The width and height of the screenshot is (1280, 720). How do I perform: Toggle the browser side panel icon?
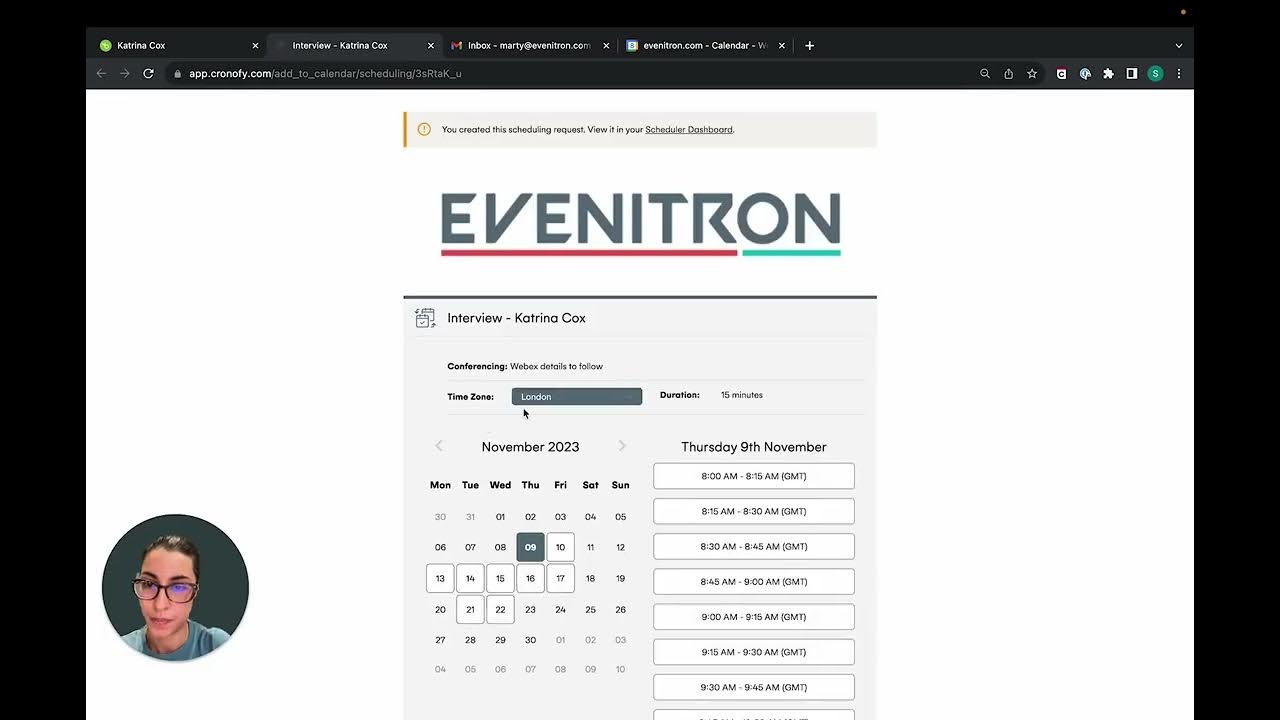(1132, 73)
